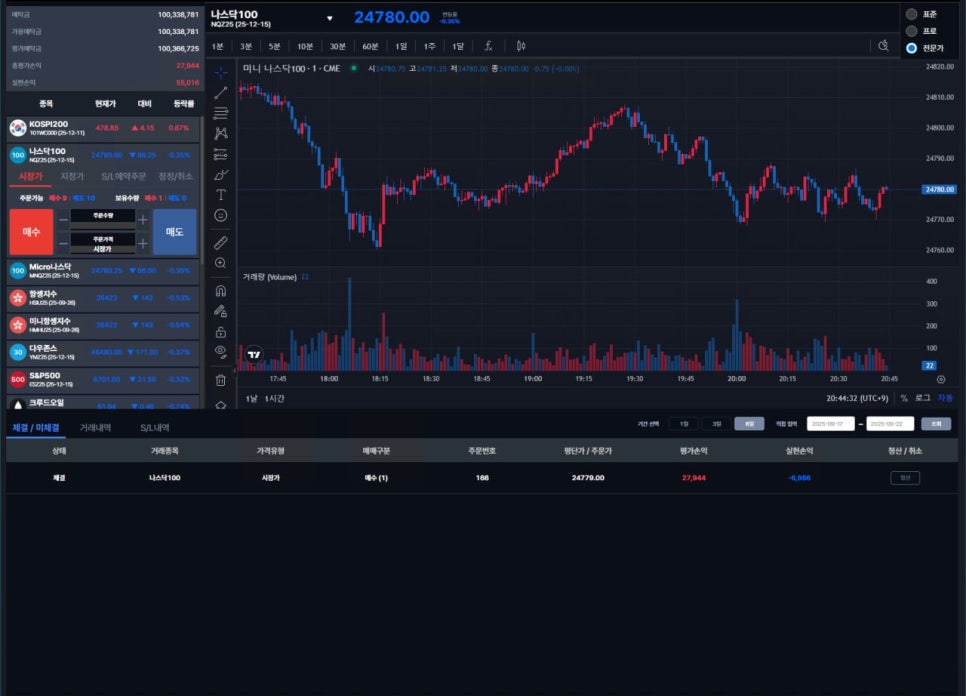Select the 30분 chart interval
This screenshot has width=966, height=696.
[338, 46]
